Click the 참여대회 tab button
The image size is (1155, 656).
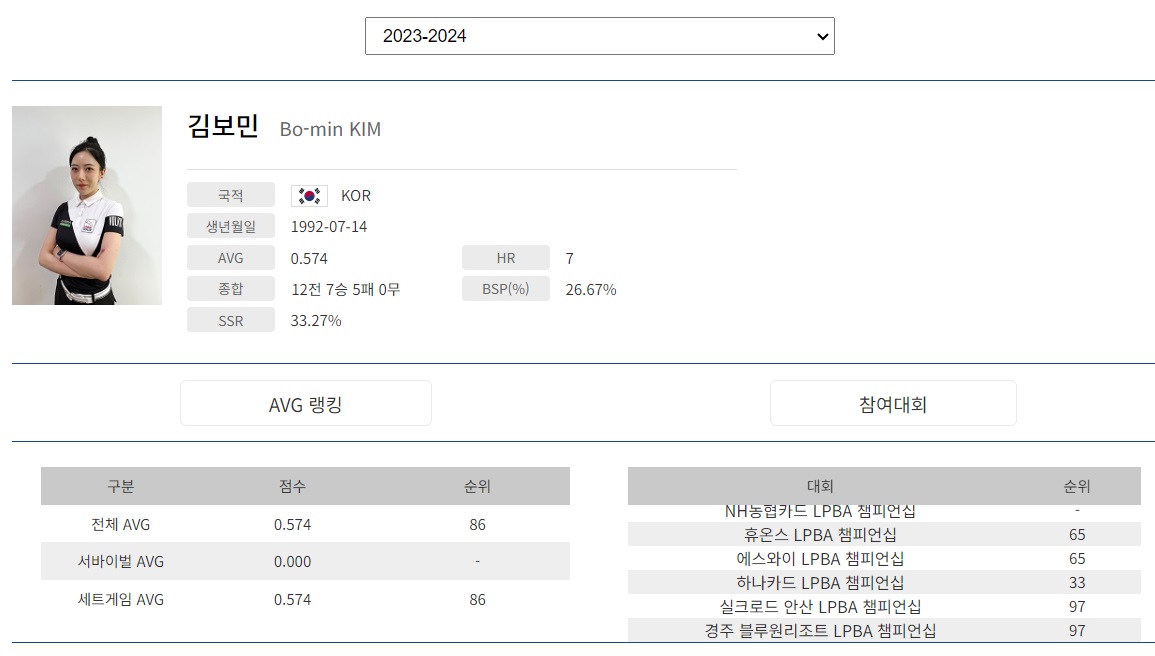coord(893,403)
